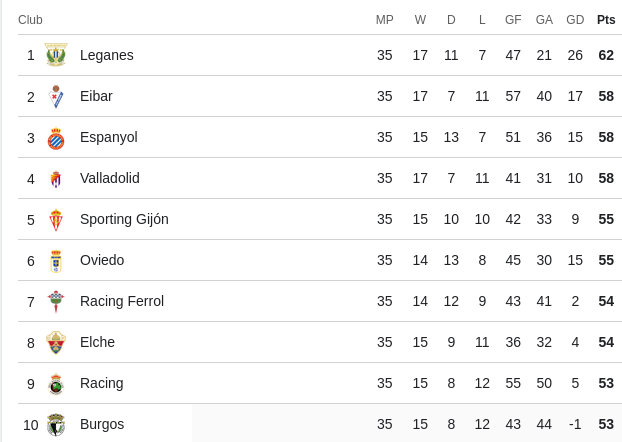Click the GD column header
This screenshot has height=442, width=622.
point(575,20)
